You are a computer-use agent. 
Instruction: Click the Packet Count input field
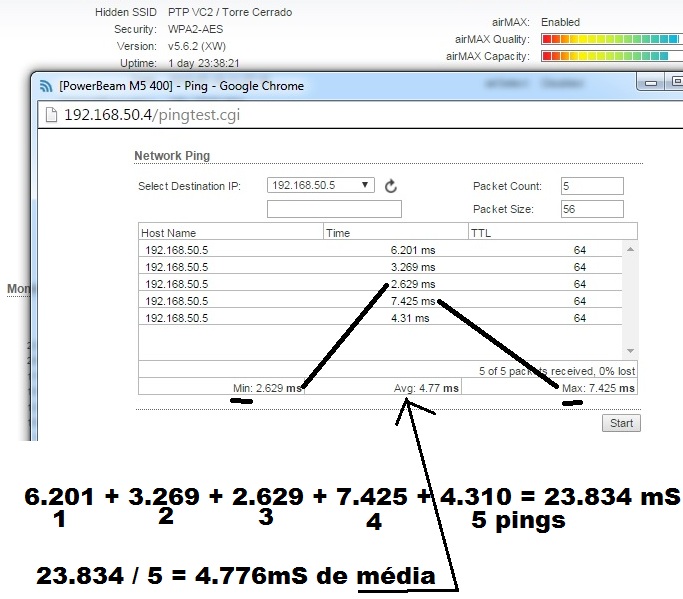coord(592,186)
